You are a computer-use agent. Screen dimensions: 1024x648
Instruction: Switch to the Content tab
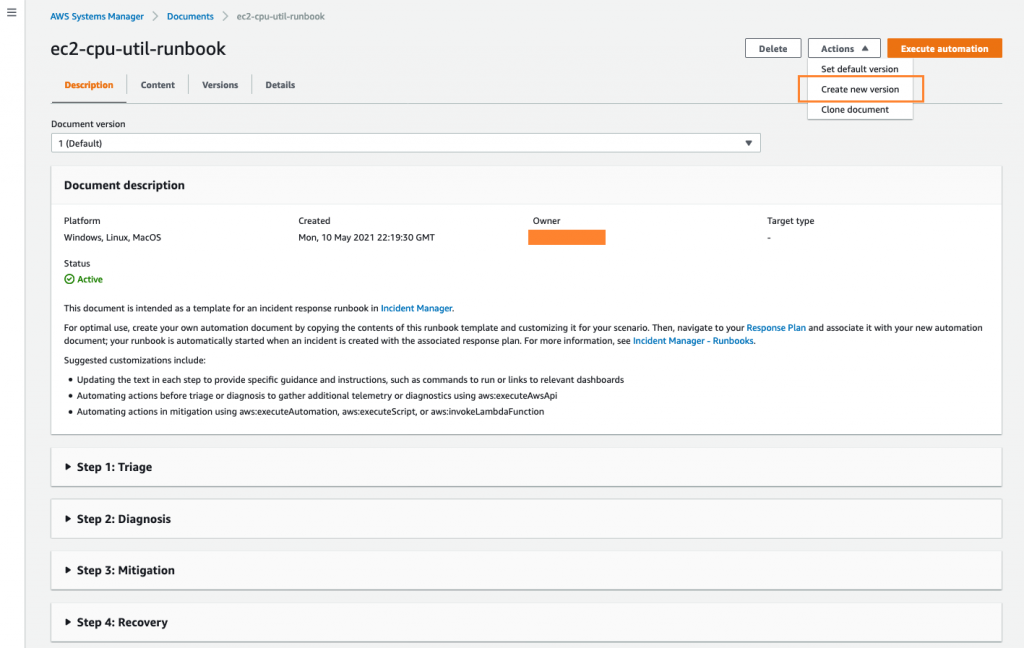[x=157, y=85]
